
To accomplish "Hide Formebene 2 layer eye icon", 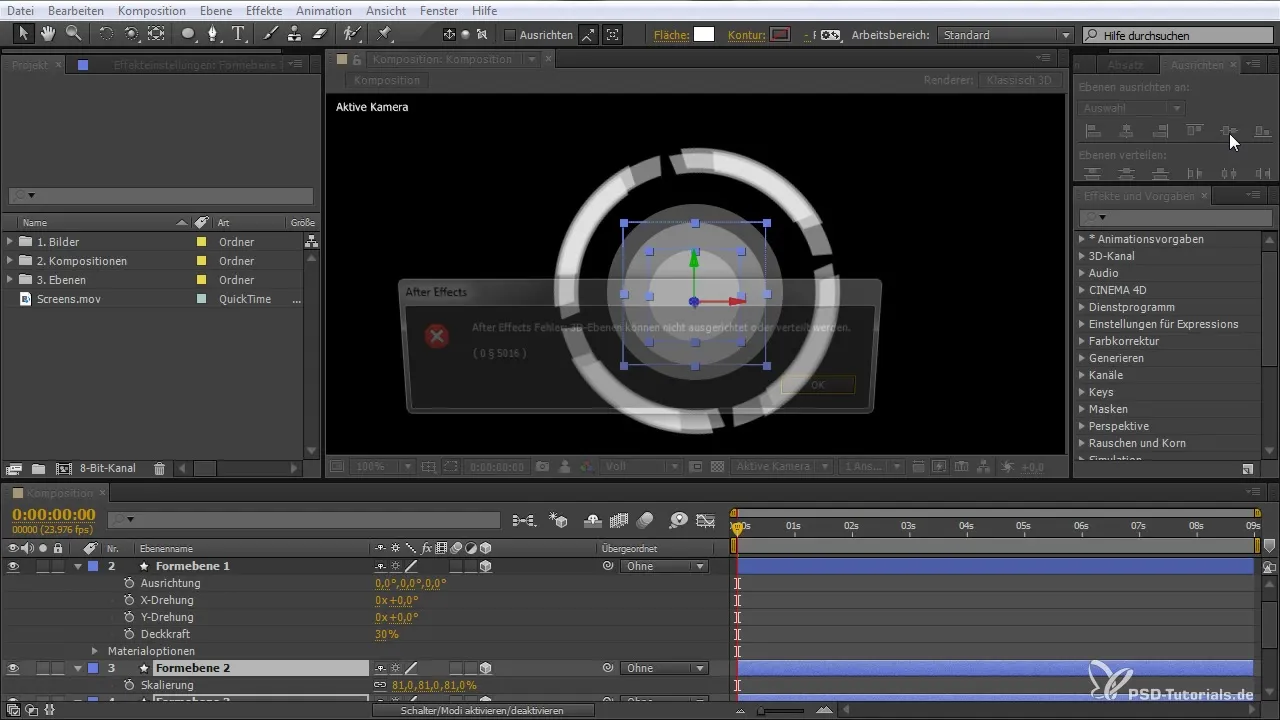I will tap(13, 668).
